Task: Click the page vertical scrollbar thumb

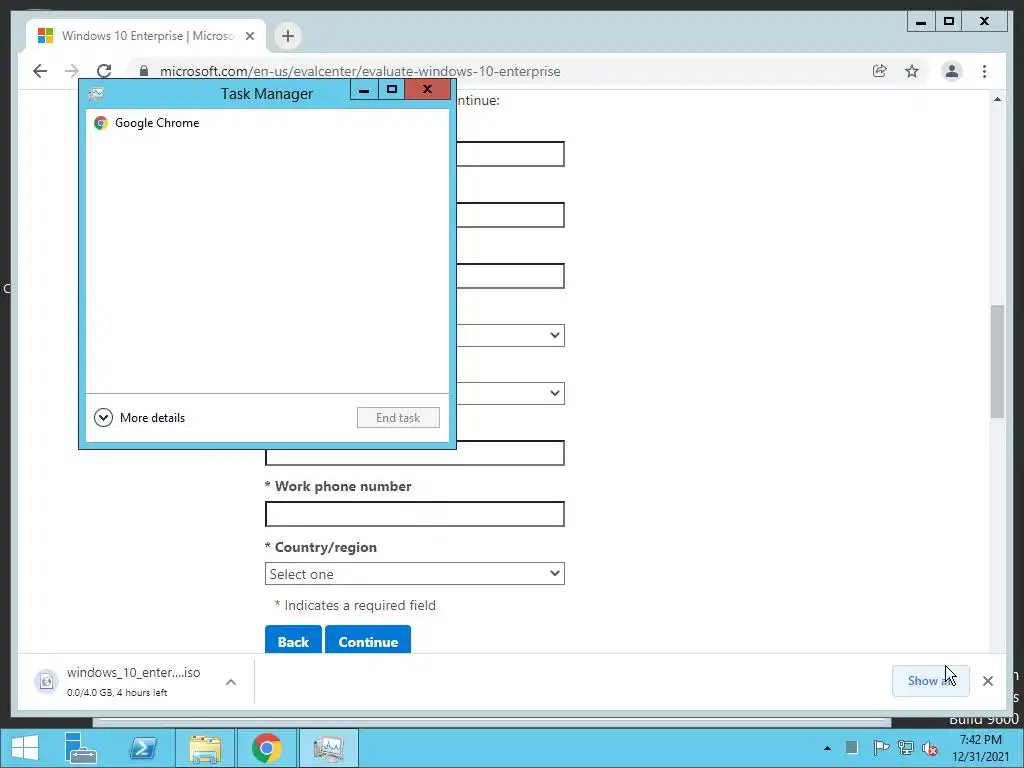Action: (x=997, y=361)
